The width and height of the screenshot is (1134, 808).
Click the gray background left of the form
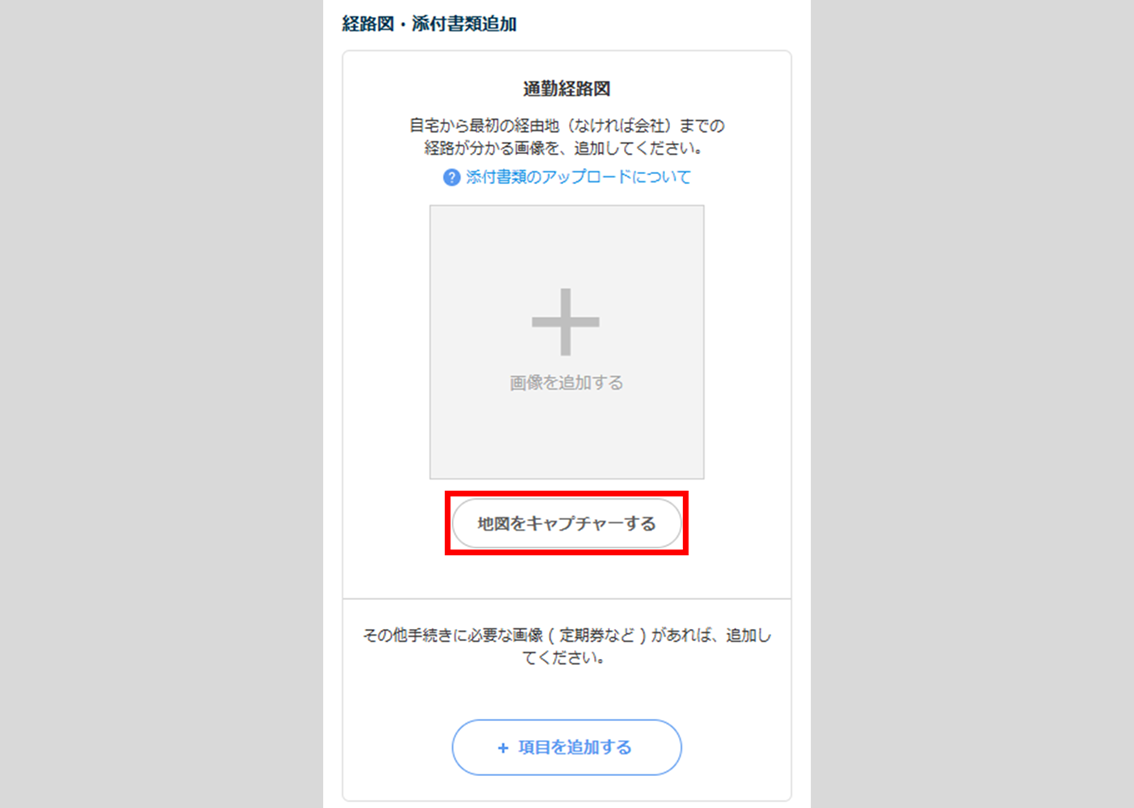[x=161, y=404]
